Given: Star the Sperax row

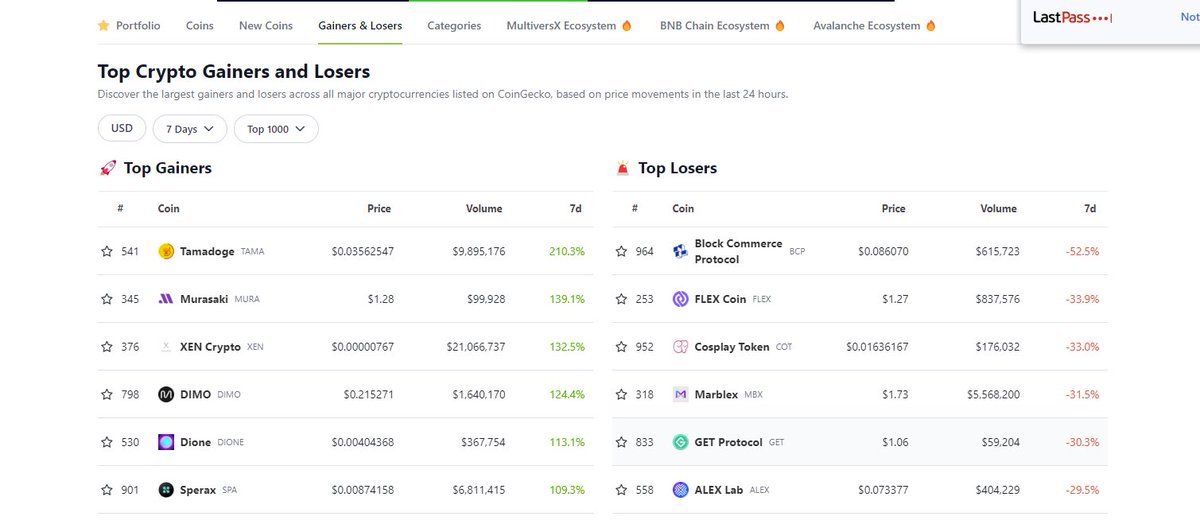Looking at the screenshot, I should point(107,490).
